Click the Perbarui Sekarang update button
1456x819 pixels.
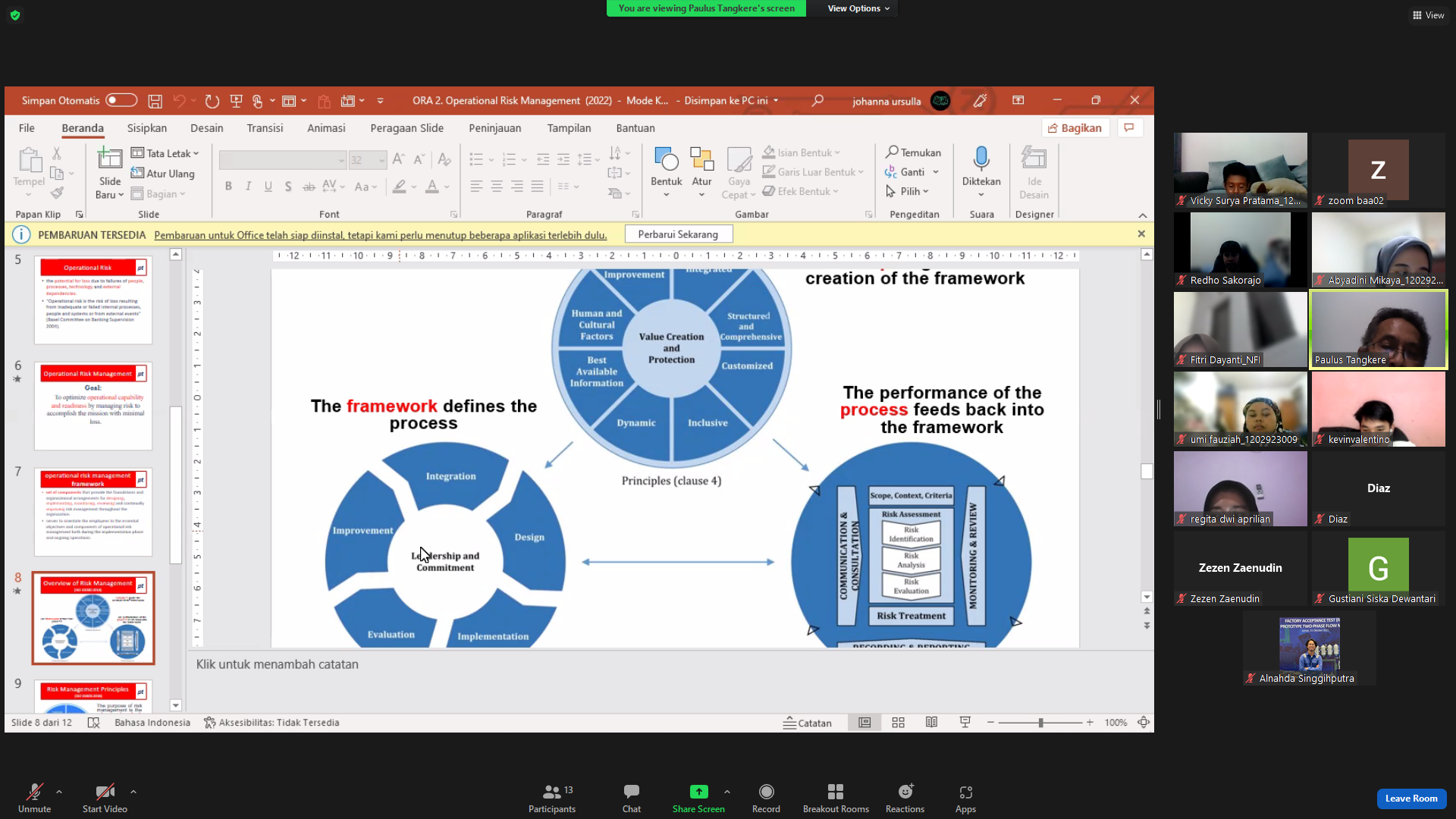click(x=678, y=234)
